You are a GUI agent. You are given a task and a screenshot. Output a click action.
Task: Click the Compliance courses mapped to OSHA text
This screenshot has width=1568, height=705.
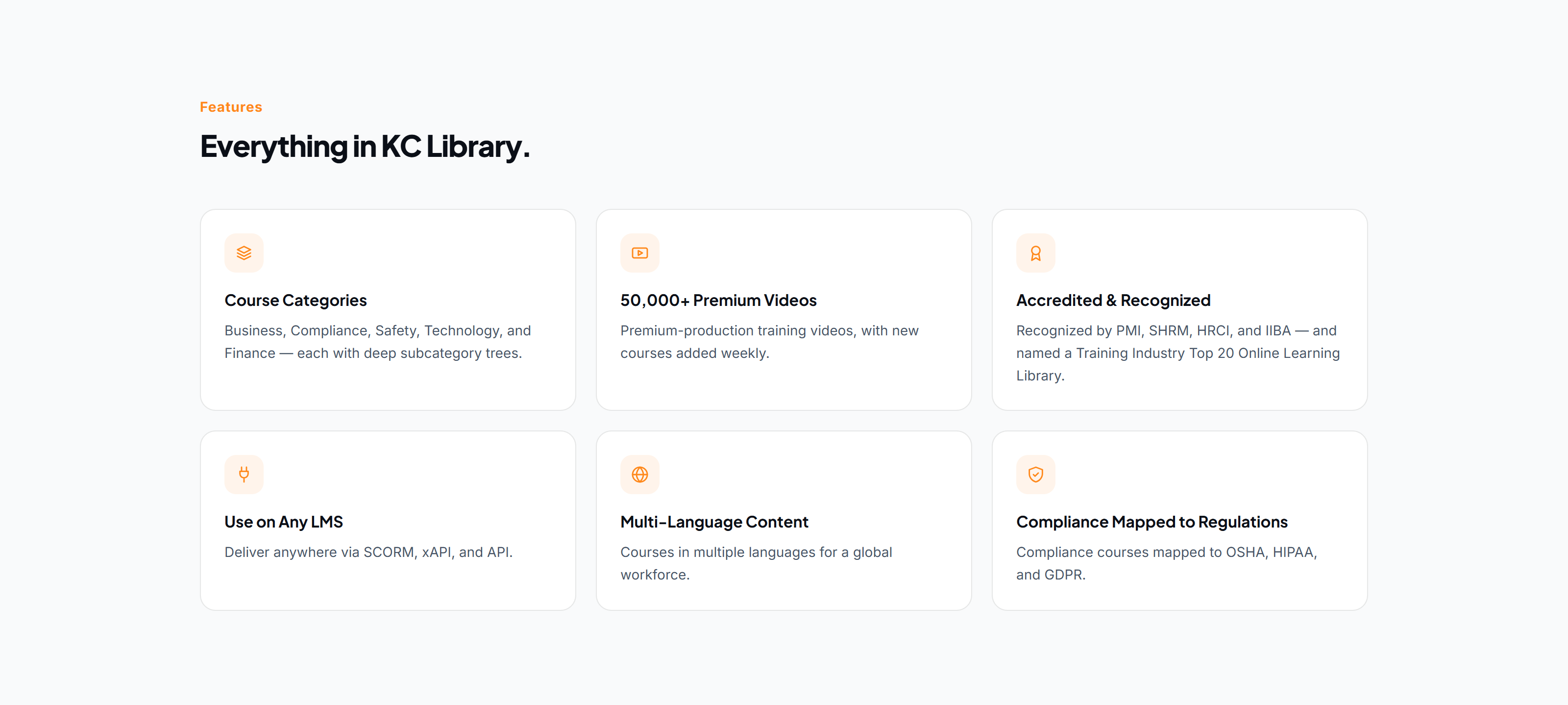[1166, 563]
